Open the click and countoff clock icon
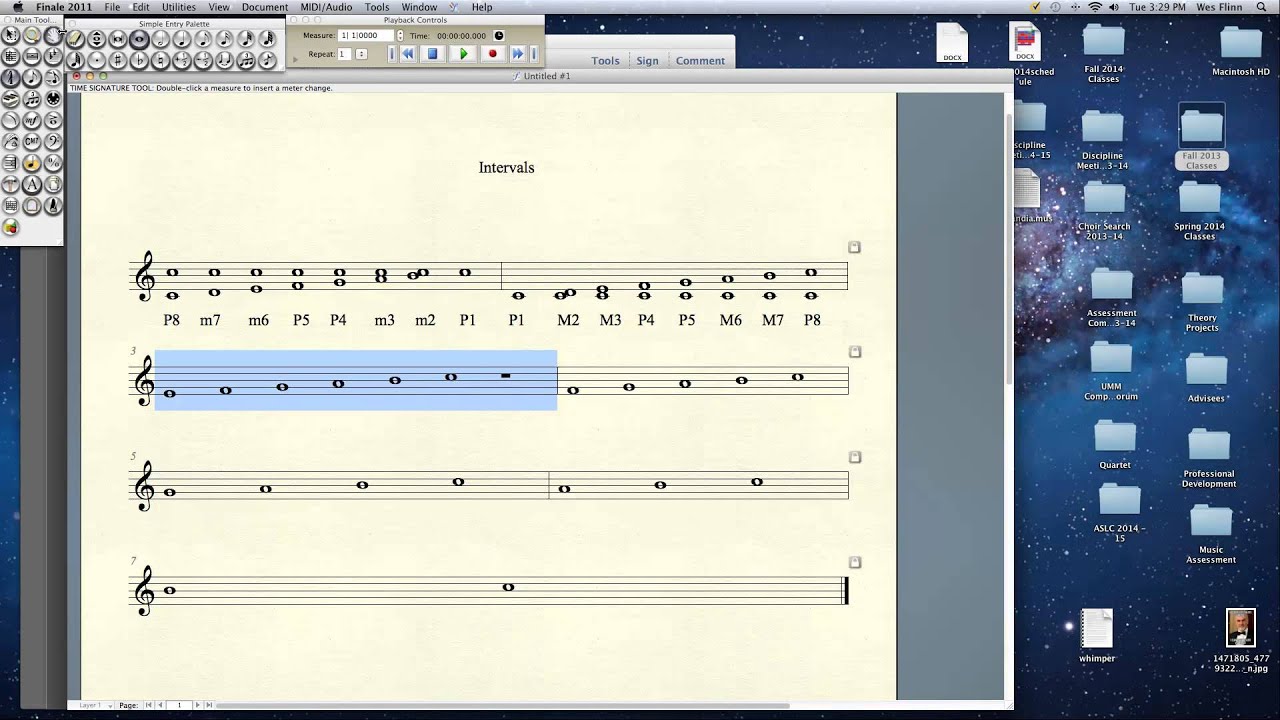1280x720 pixels. point(499,36)
